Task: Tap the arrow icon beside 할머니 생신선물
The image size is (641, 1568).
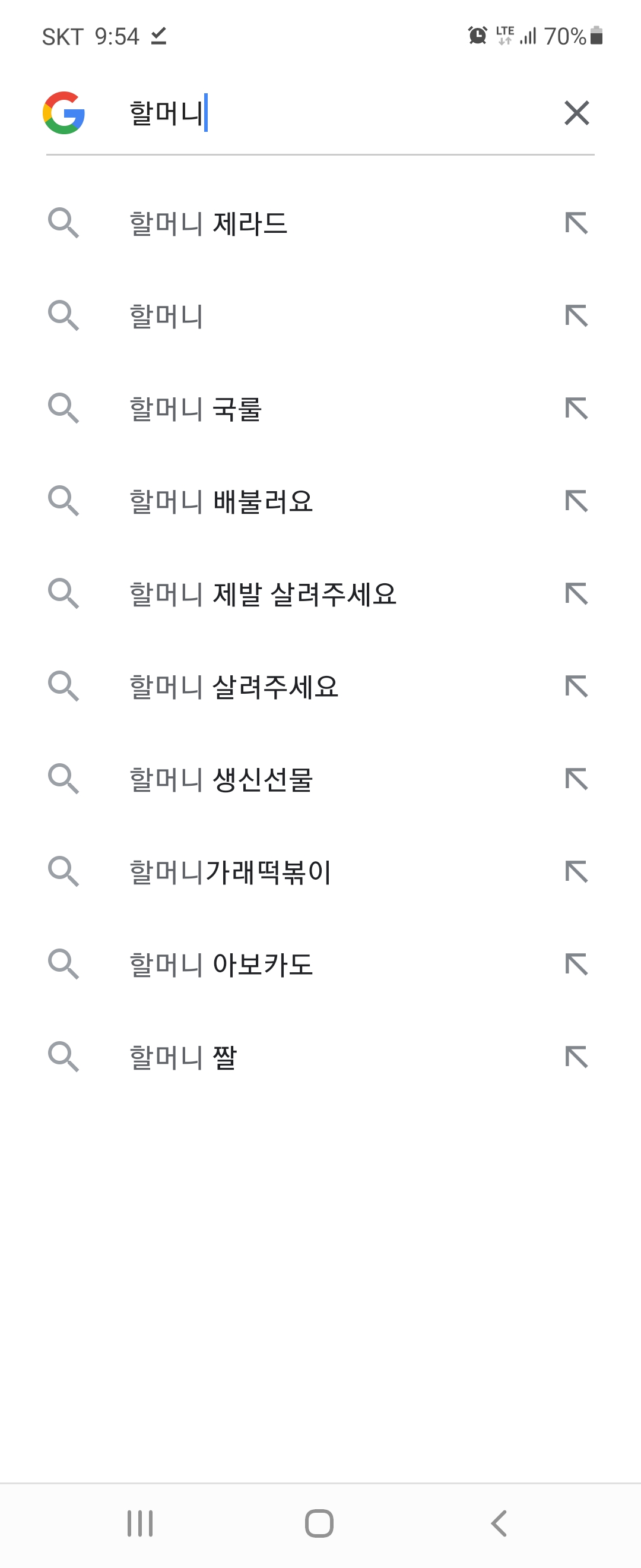Action: (576, 780)
